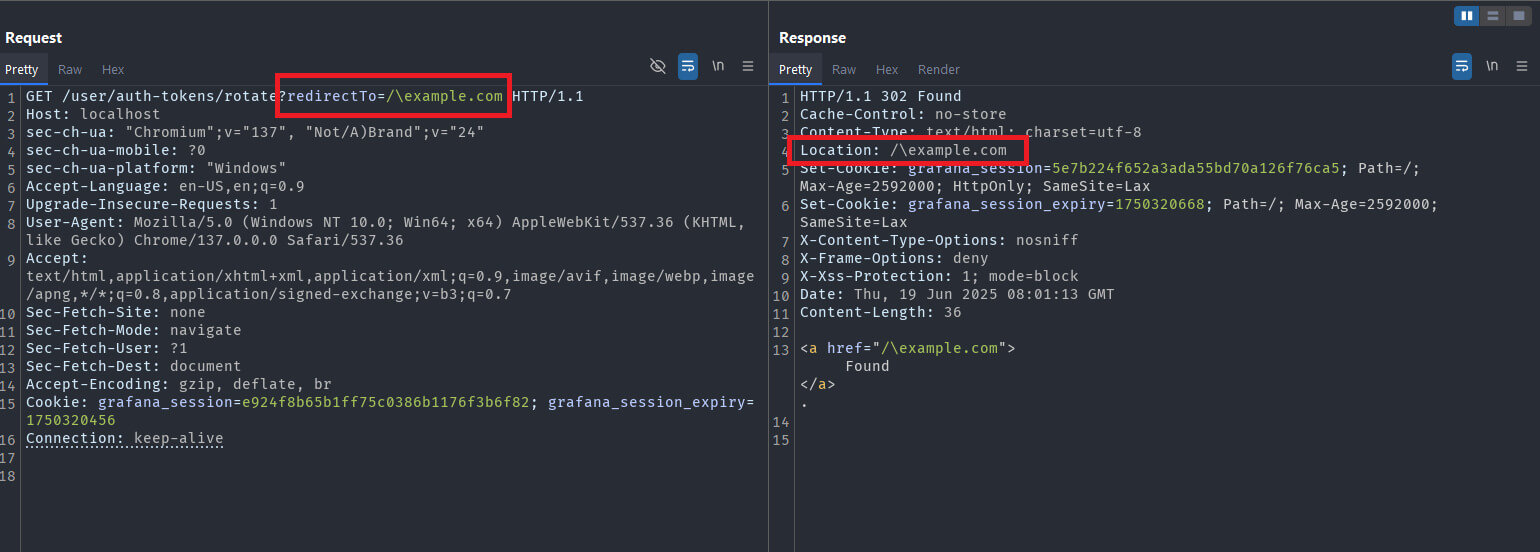Viewport: 1540px width, 552px height.
Task: Click 'HTTP/1.1 302 Found' status line
Action: (x=880, y=97)
